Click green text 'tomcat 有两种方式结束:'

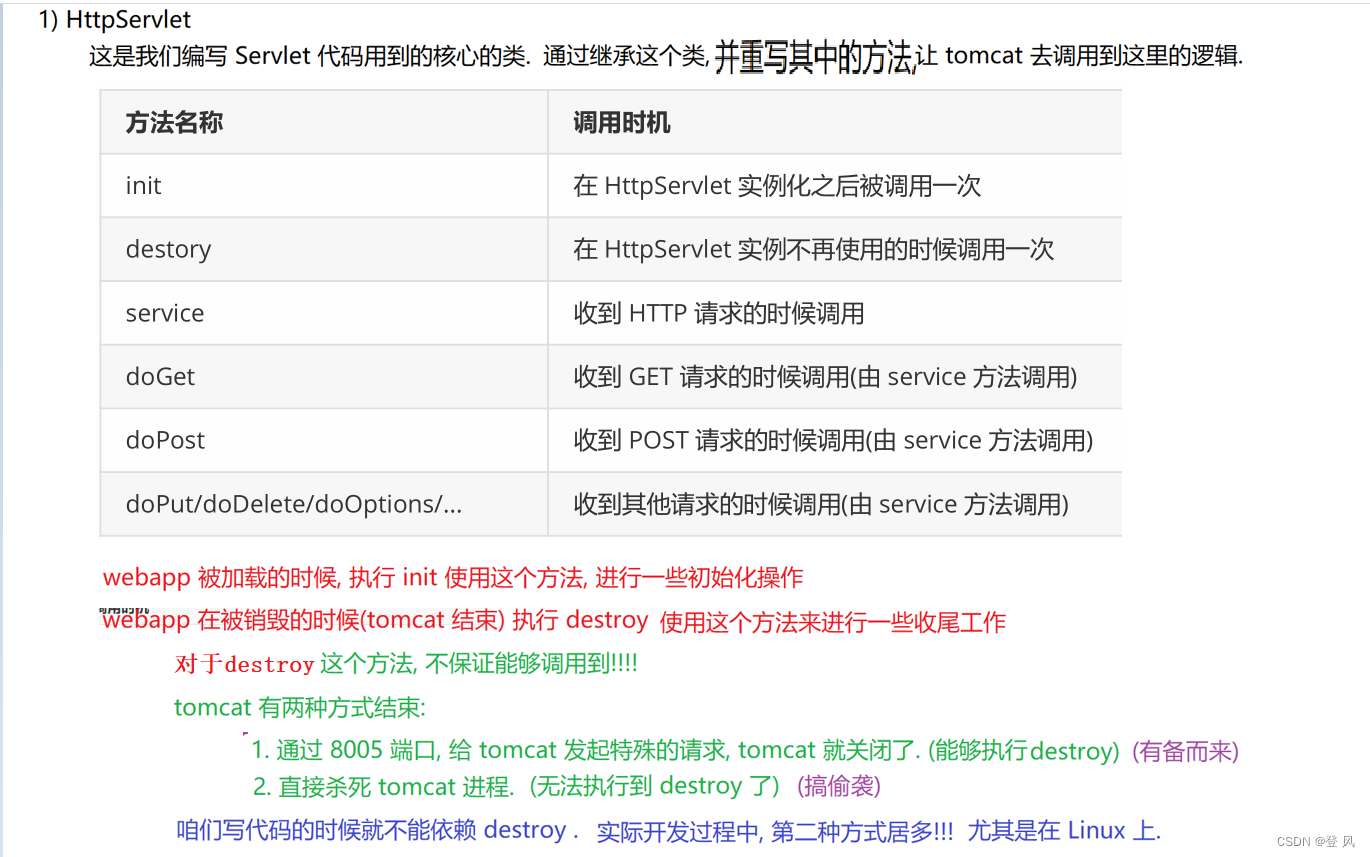point(300,708)
